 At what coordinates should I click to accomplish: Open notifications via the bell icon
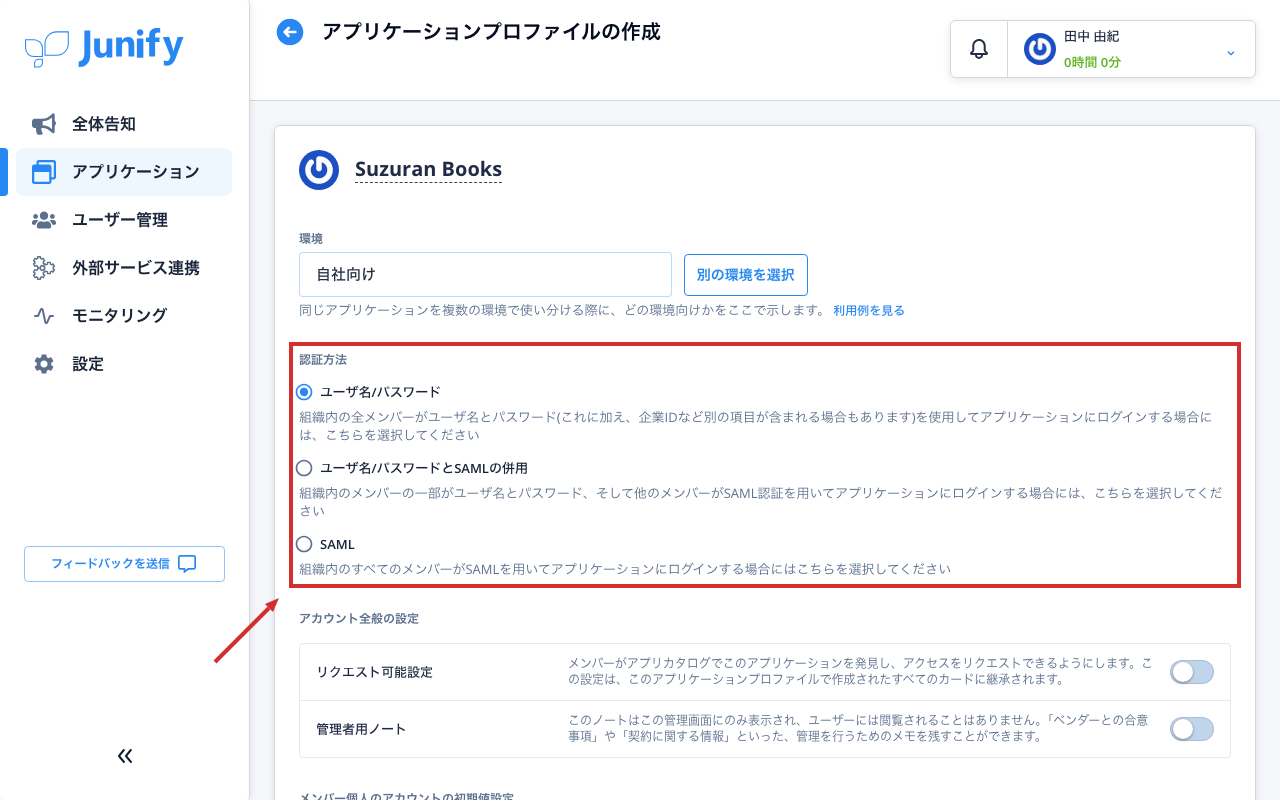point(979,49)
